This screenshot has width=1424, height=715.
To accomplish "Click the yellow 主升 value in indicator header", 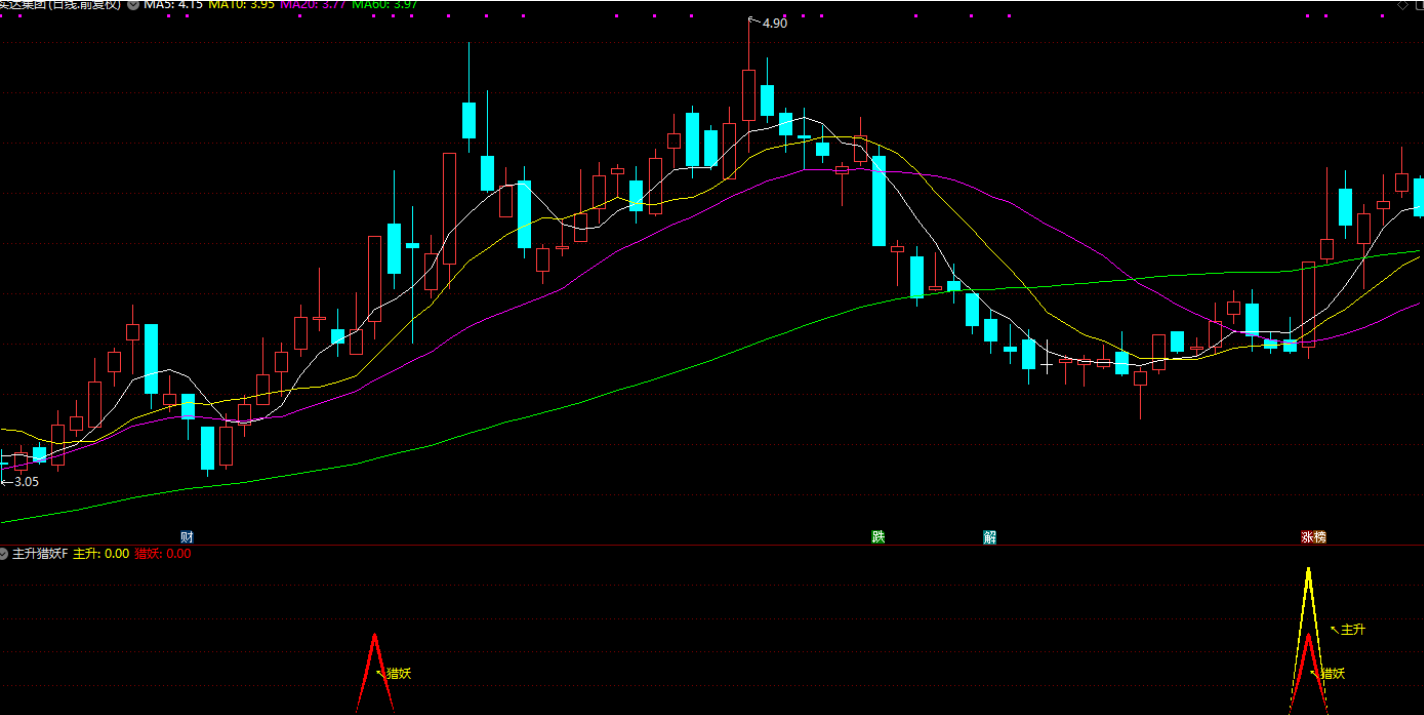I will 101,554.
